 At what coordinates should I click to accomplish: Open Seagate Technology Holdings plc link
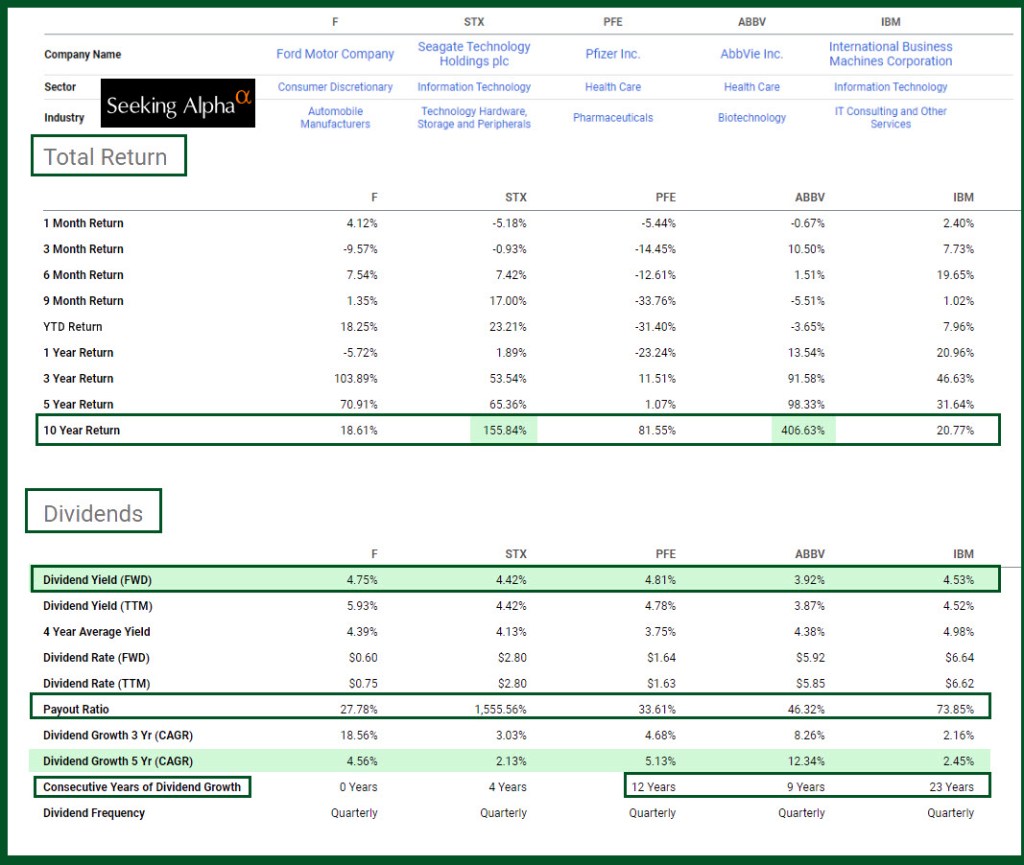(x=474, y=54)
